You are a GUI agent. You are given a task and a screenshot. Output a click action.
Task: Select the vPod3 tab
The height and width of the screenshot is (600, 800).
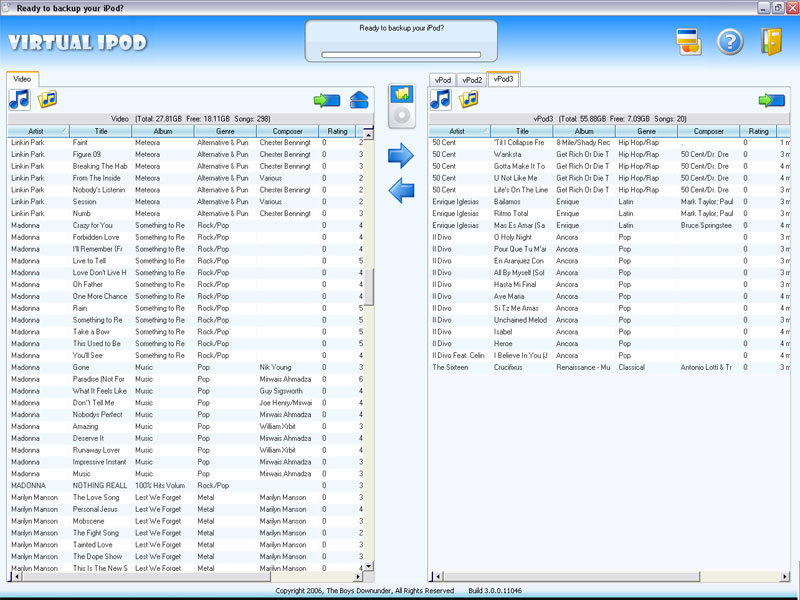(x=504, y=79)
